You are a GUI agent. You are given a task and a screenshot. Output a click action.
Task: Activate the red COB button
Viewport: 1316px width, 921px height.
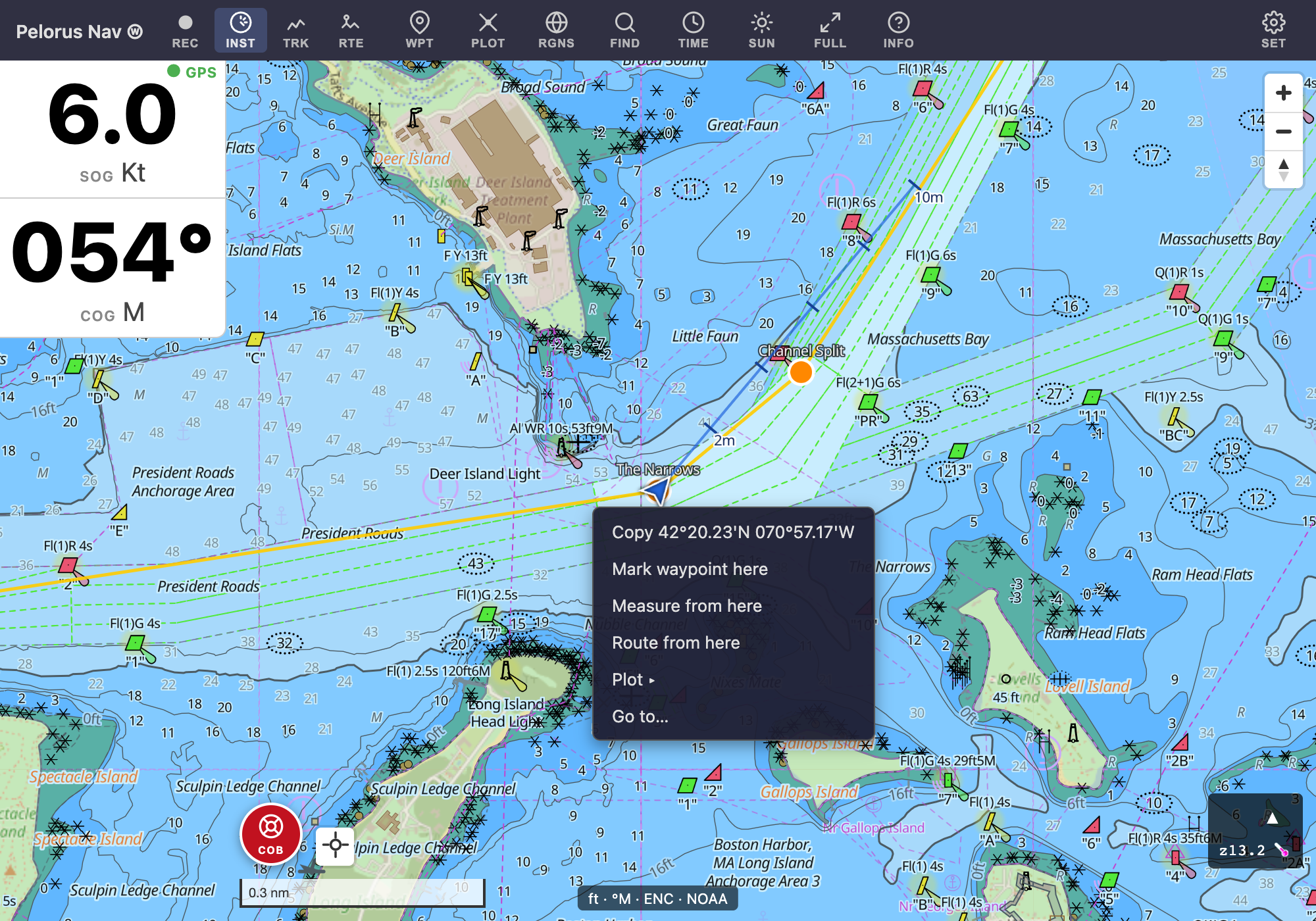[270, 834]
